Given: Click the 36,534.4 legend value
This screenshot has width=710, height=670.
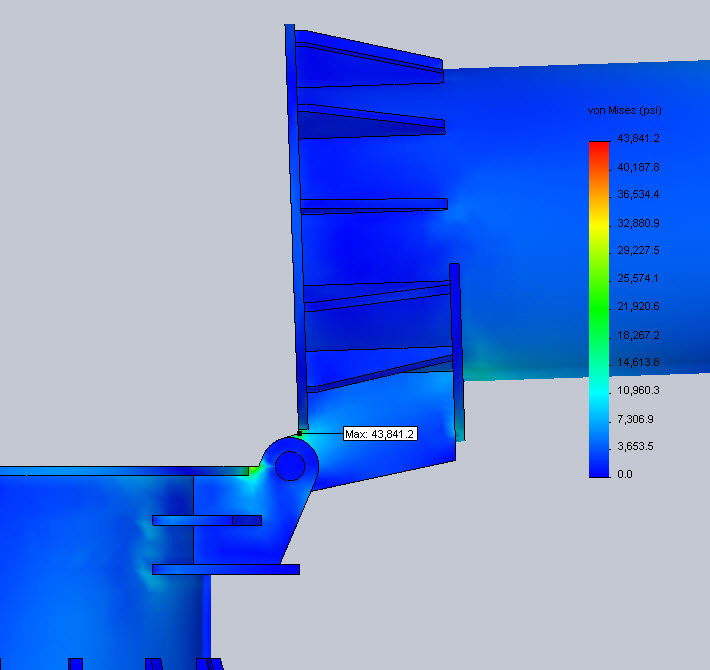Looking at the screenshot, I should tap(638, 194).
